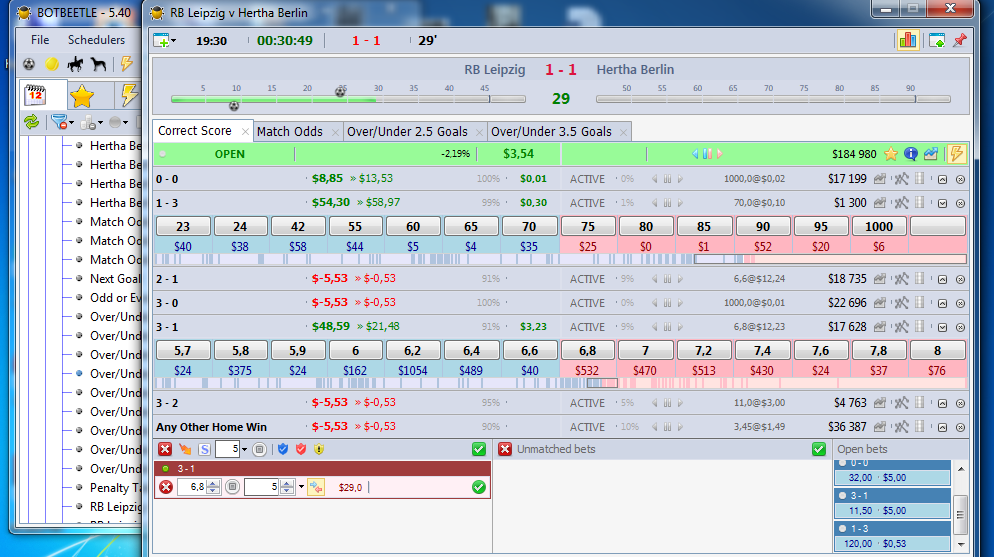The image size is (994, 557).
Task: Open tools icon for 0 - 0 row
Action: point(901,179)
